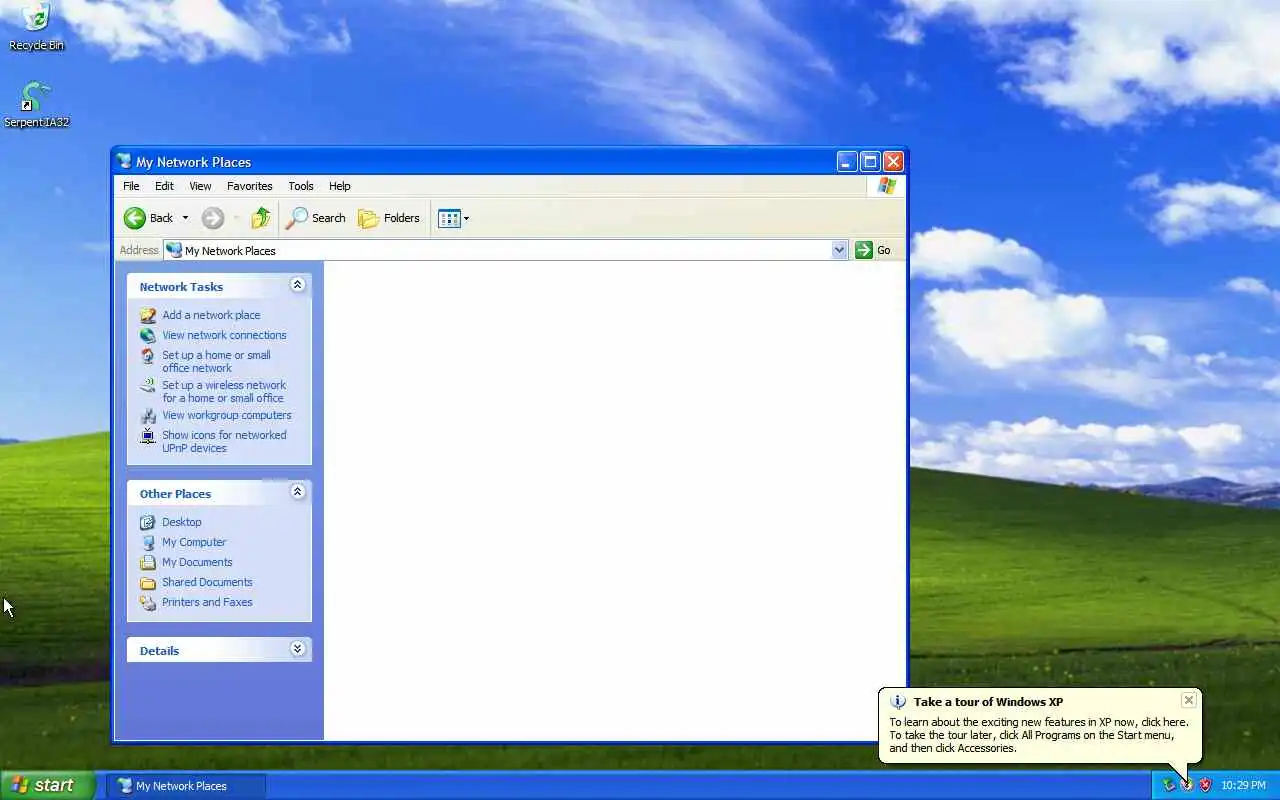Collapse the Network Tasks panel

(x=297, y=285)
